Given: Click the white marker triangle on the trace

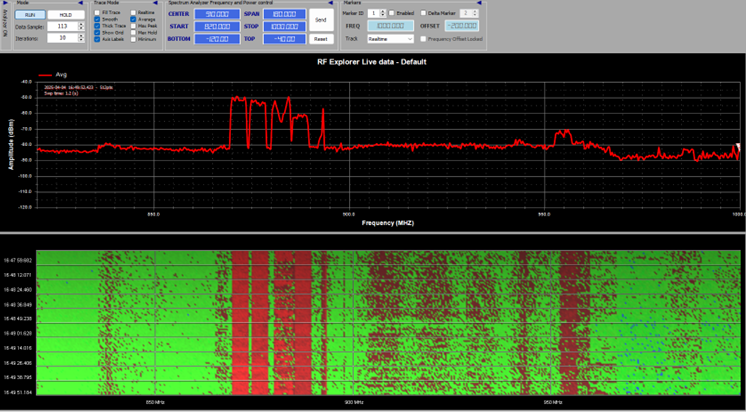Looking at the screenshot, I should click(x=738, y=146).
